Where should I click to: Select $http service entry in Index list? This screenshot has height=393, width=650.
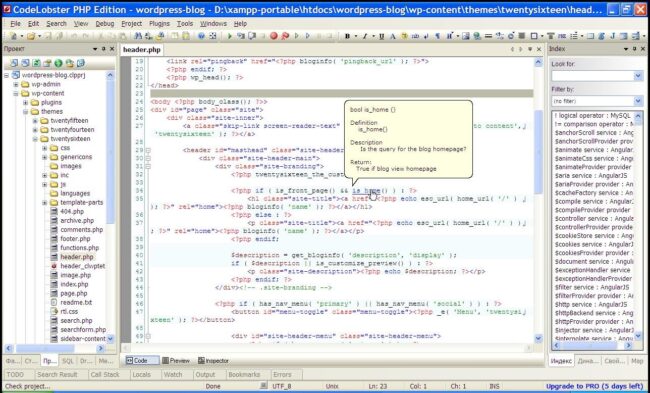[591, 304]
